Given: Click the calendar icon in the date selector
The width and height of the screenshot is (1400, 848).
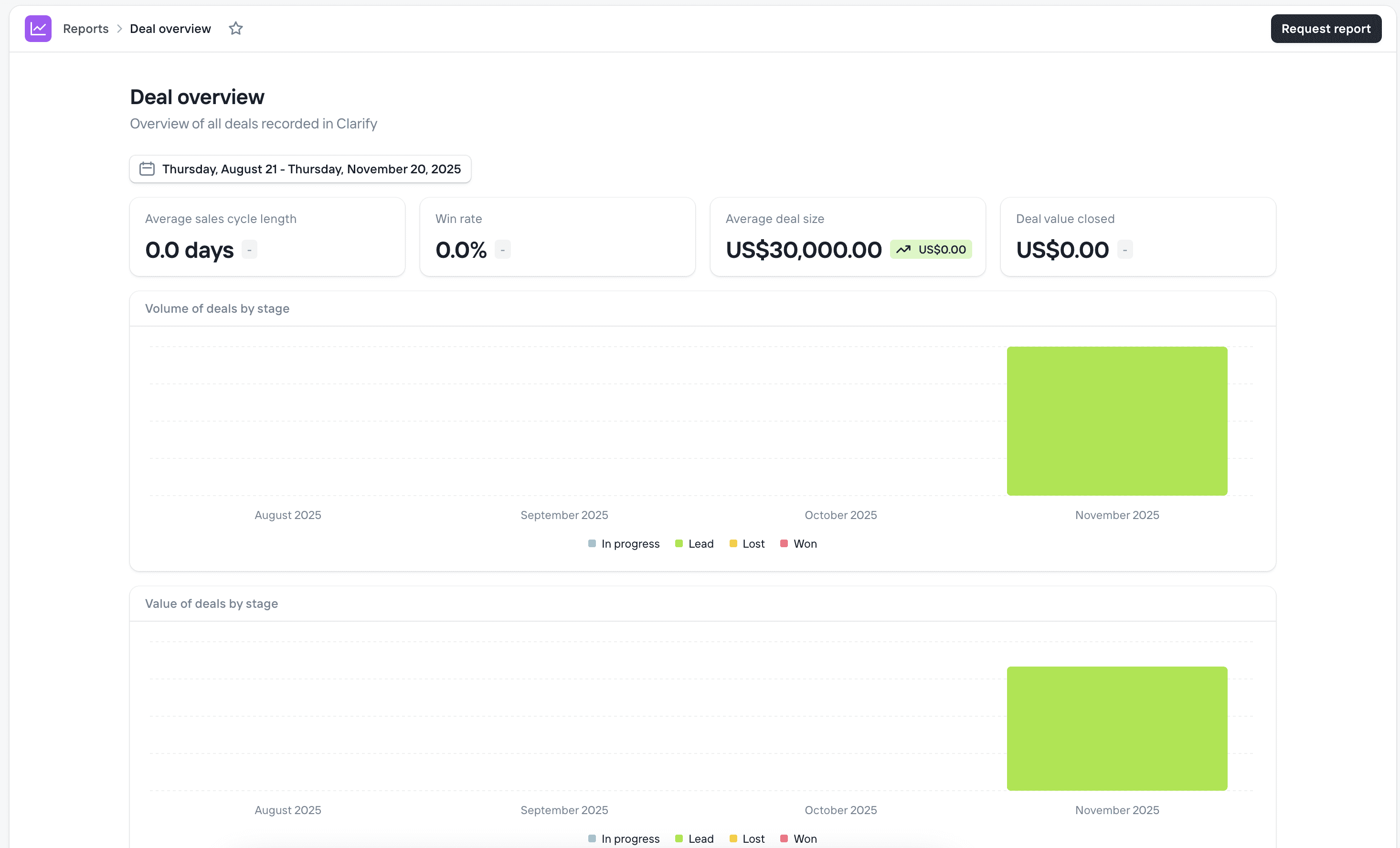Looking at the screenshot, I should point(146,169).
